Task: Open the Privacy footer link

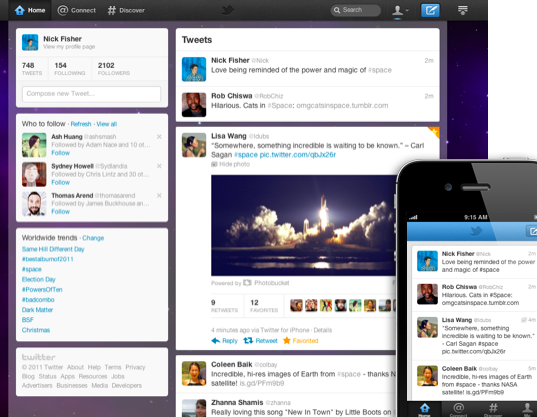Action: [x=135, y=367]
